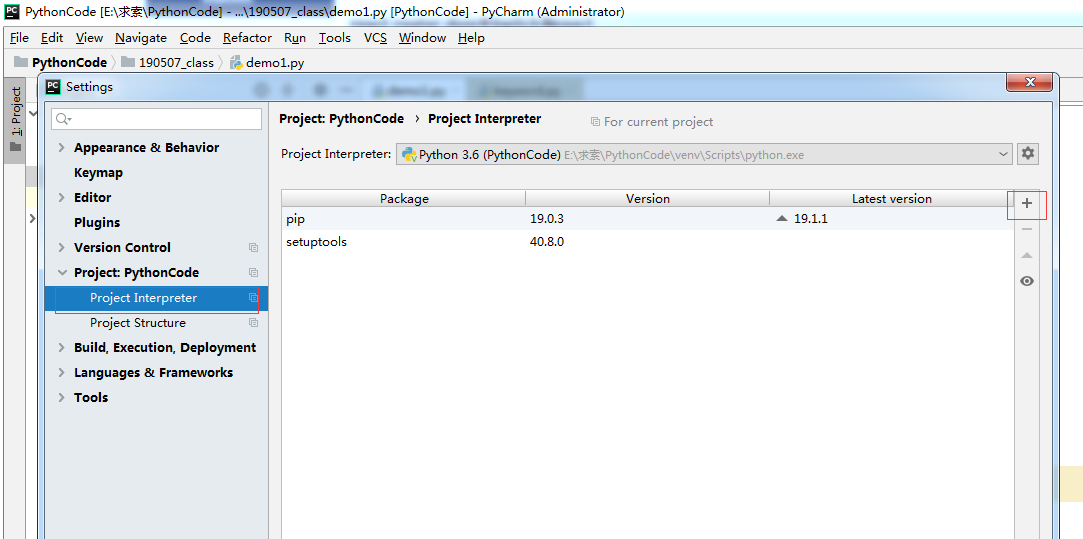Select the Keymap settings page

(x=98, y=173)
